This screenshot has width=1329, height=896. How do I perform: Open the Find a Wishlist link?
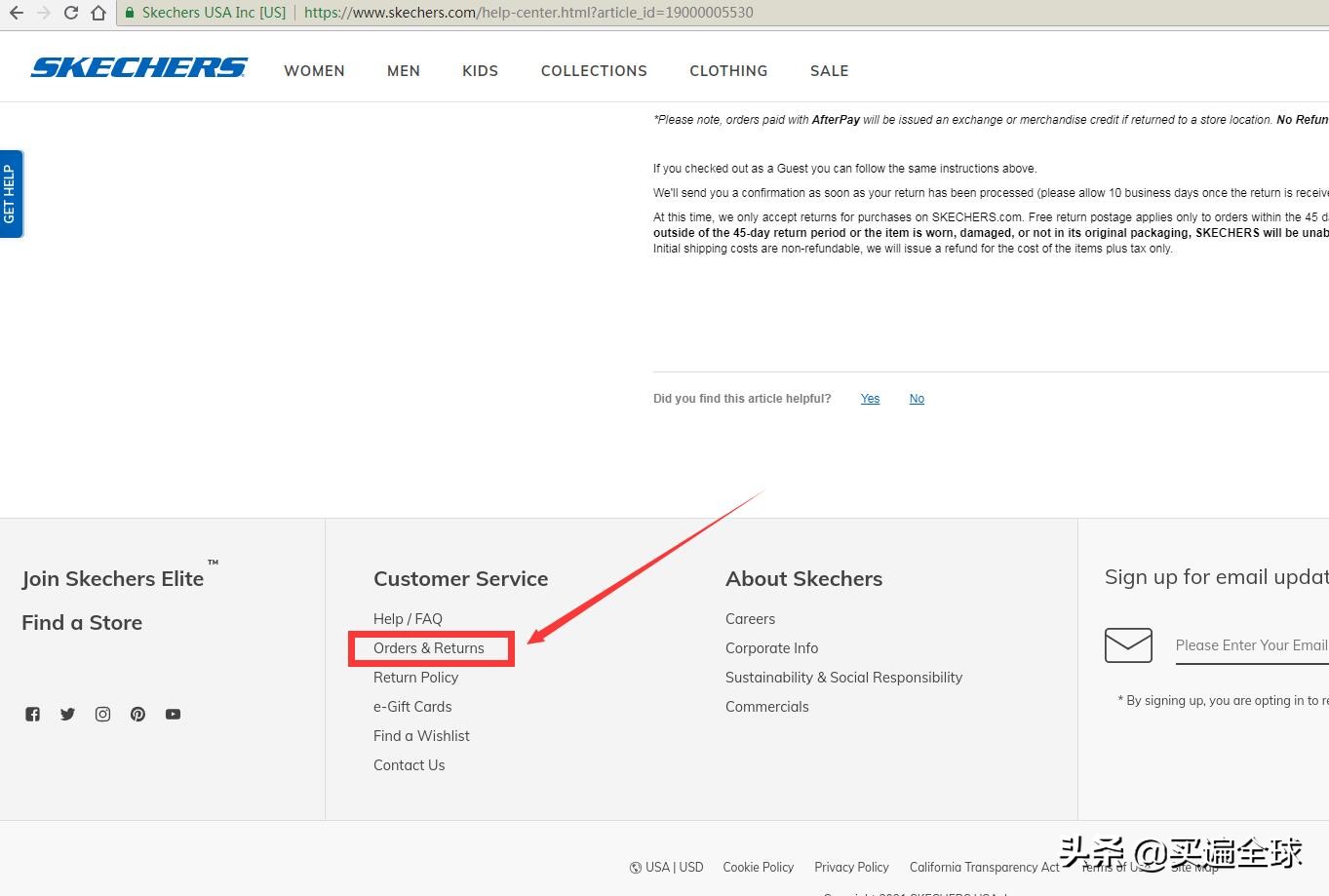[x=421, y=736]
